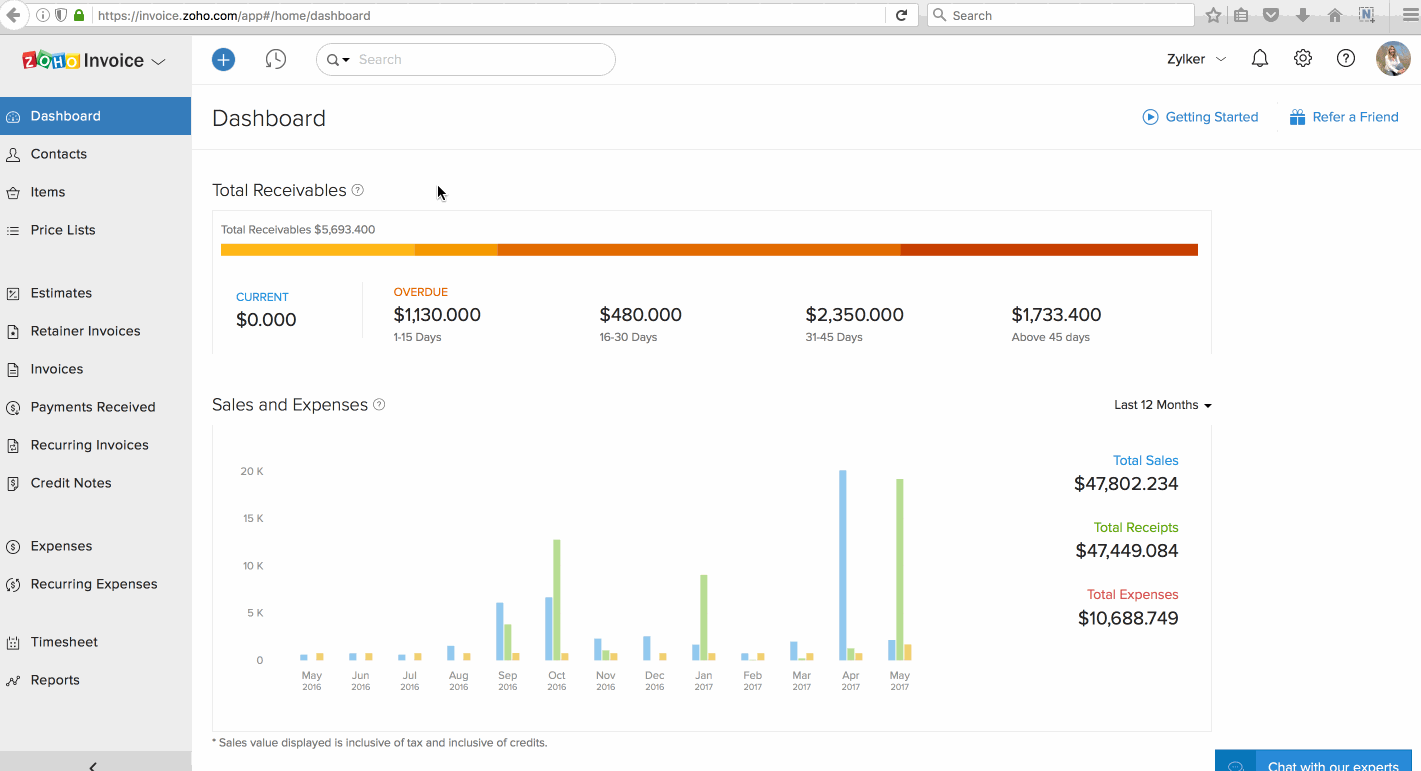Open the notifications bell icon

tap(1260, 59)
